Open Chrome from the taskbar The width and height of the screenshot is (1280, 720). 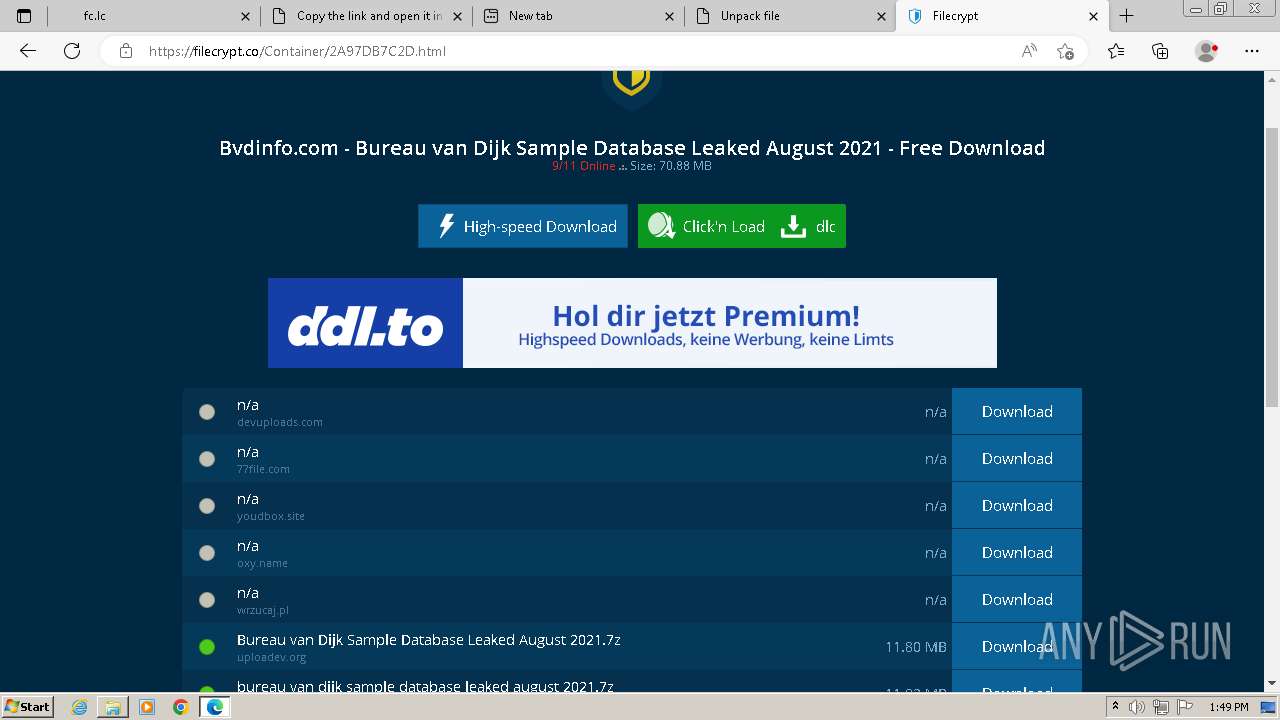pos(180,707)
